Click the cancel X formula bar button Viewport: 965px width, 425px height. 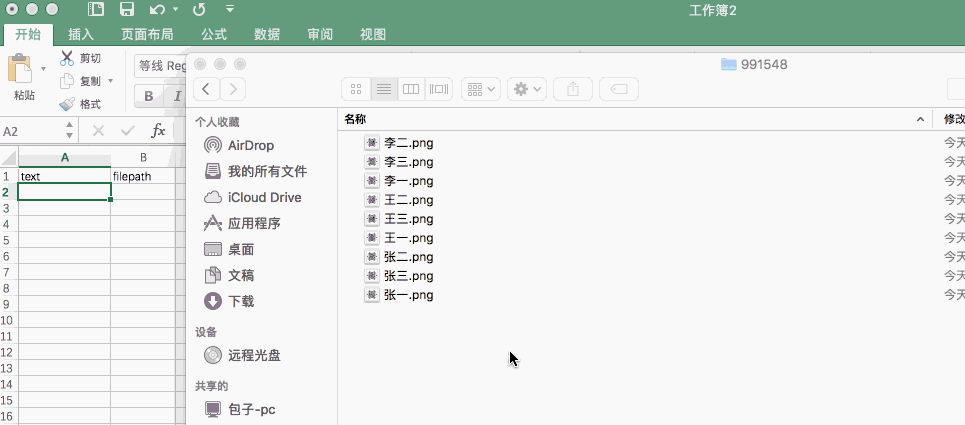coord(98,130)
